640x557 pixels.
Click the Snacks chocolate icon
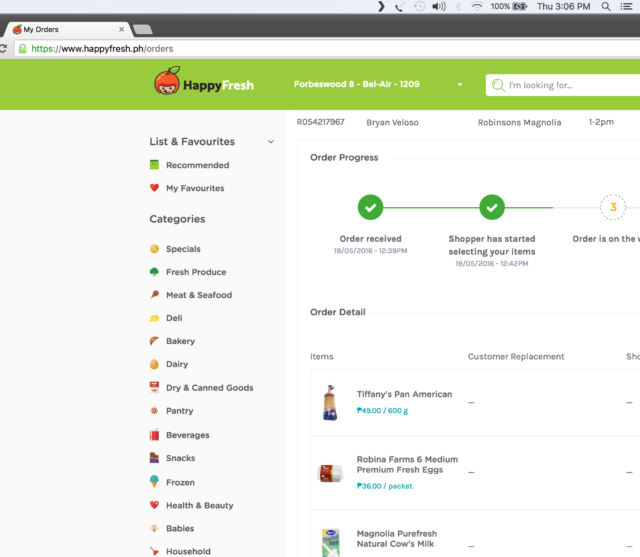(x=154, y=458)
